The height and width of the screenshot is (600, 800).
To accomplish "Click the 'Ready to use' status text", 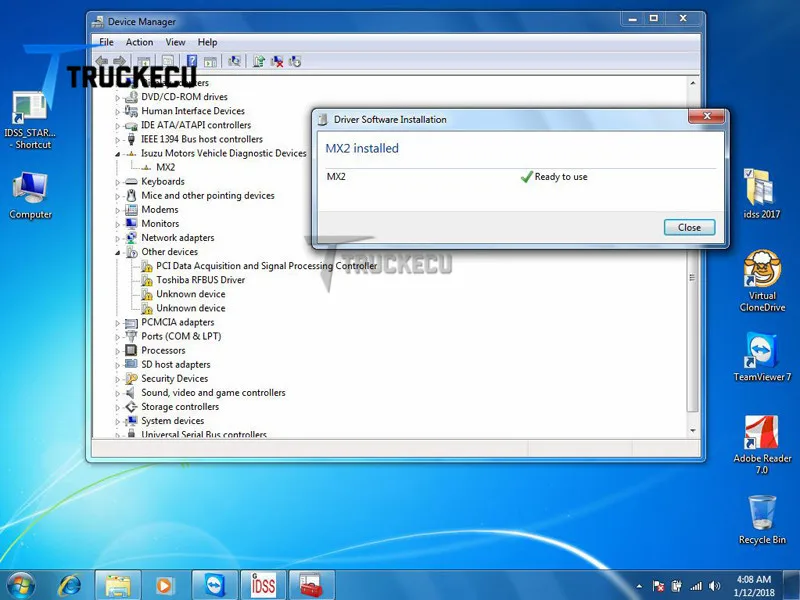I will [561, 177].
